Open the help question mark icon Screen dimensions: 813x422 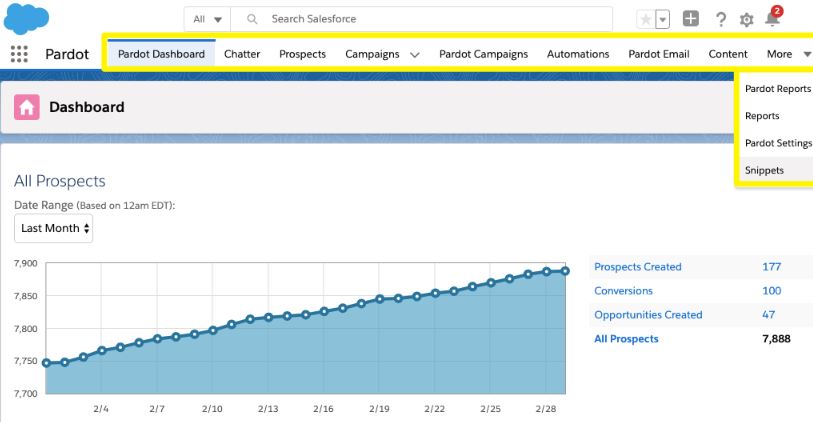(x=720, y=20)
